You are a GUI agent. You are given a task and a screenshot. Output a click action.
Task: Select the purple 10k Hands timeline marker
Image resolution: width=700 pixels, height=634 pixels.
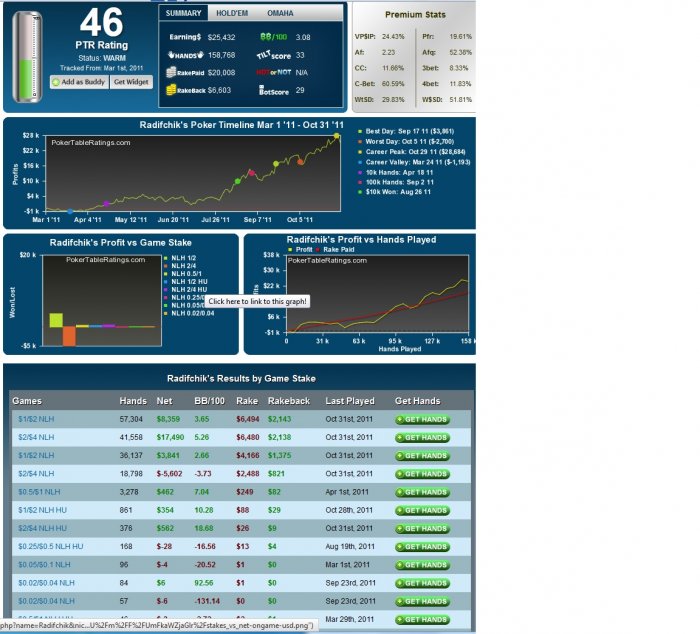[106, 204]
